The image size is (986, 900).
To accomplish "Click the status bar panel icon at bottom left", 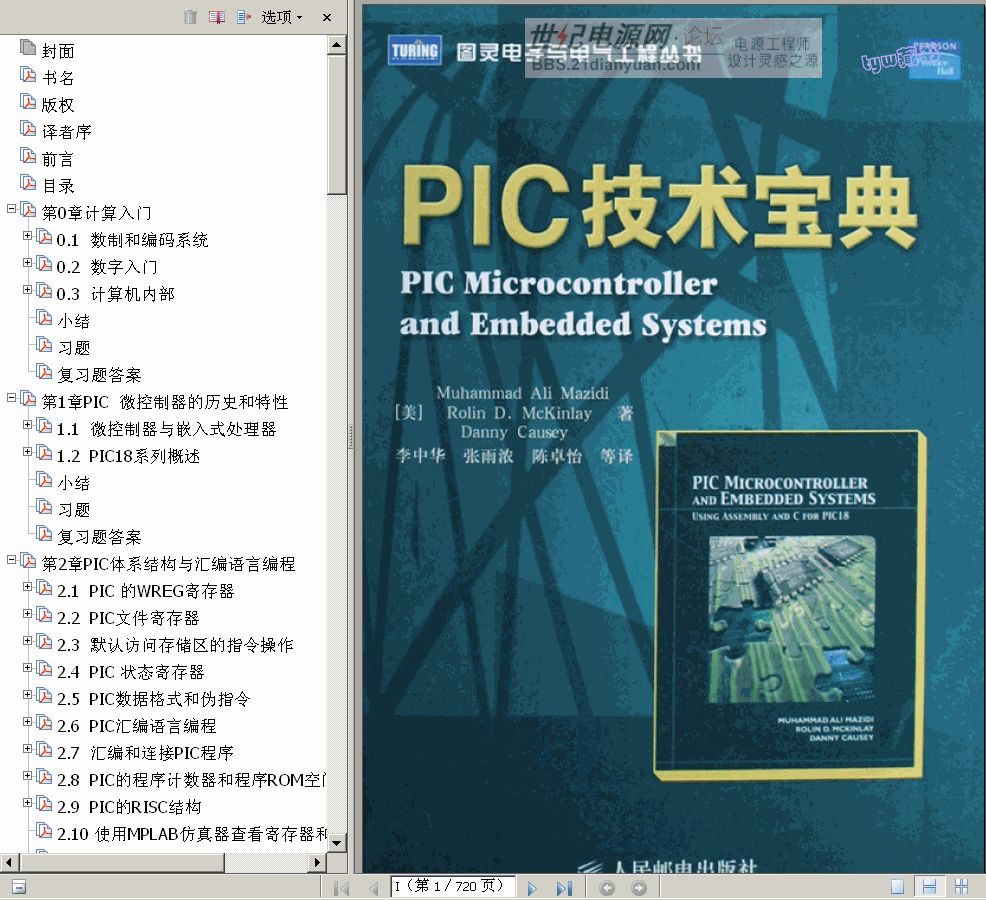I will click(19, 888).
